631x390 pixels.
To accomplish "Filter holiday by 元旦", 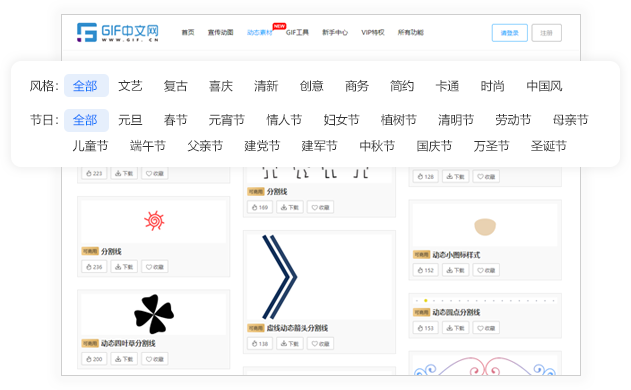I will tap(130, 120).
